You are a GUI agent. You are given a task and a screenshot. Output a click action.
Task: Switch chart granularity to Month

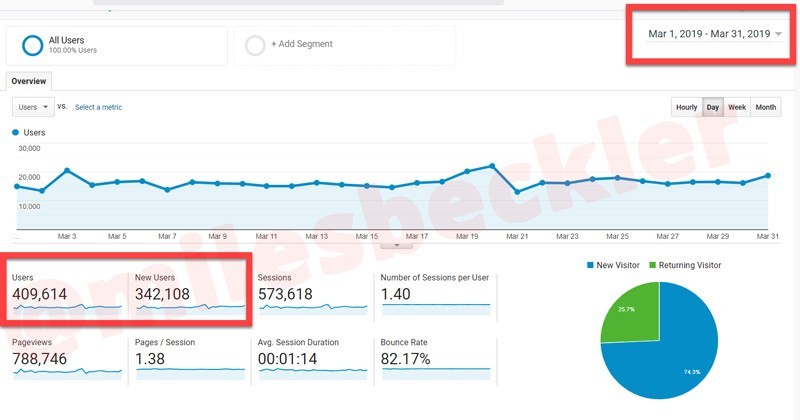[765, 107]
